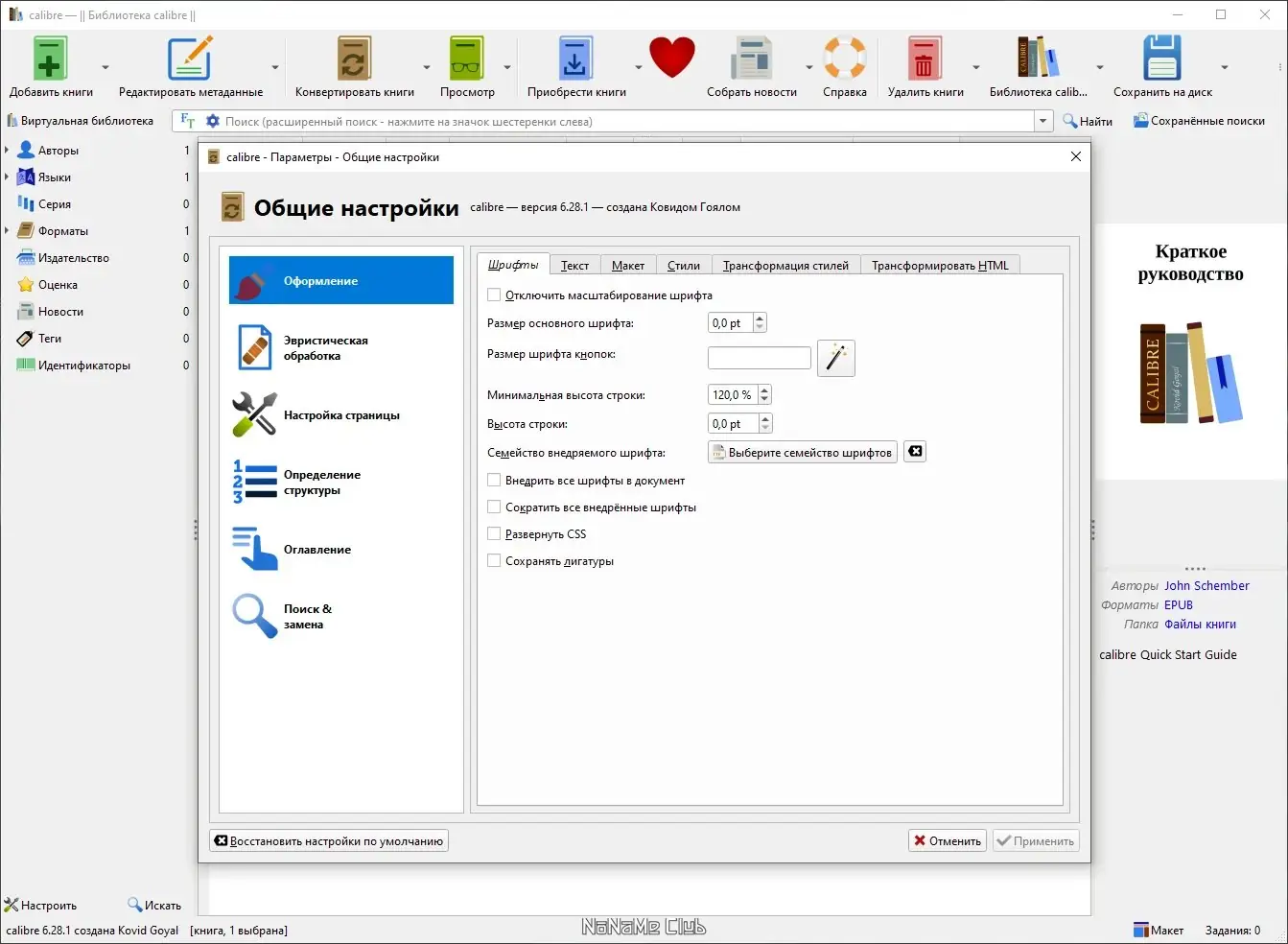Expand Форматы tree node
Image resolution: width=1288 pixels, height=944 pixels.
(x=7, y=231)
